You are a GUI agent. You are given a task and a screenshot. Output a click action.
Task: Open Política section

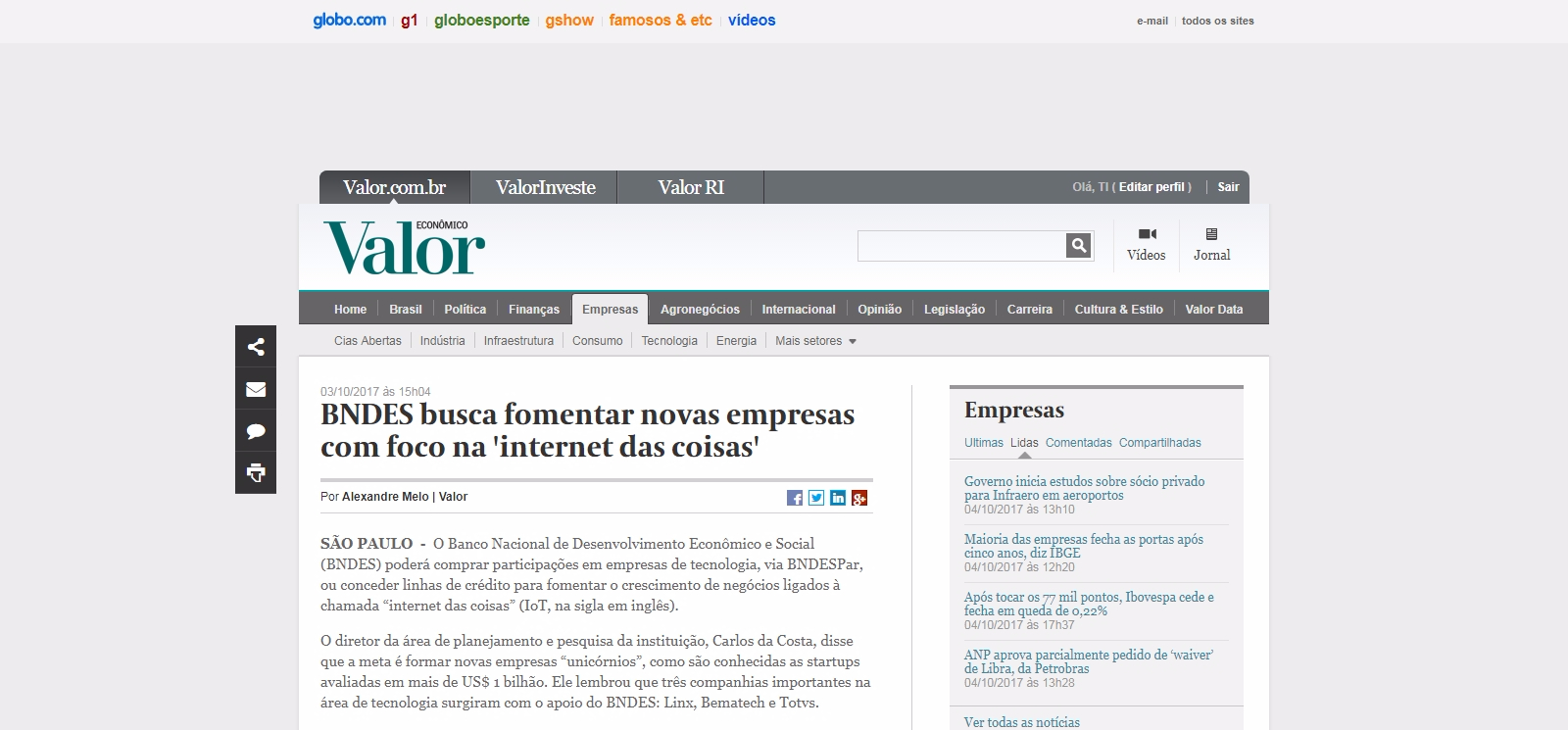[465, 310]
